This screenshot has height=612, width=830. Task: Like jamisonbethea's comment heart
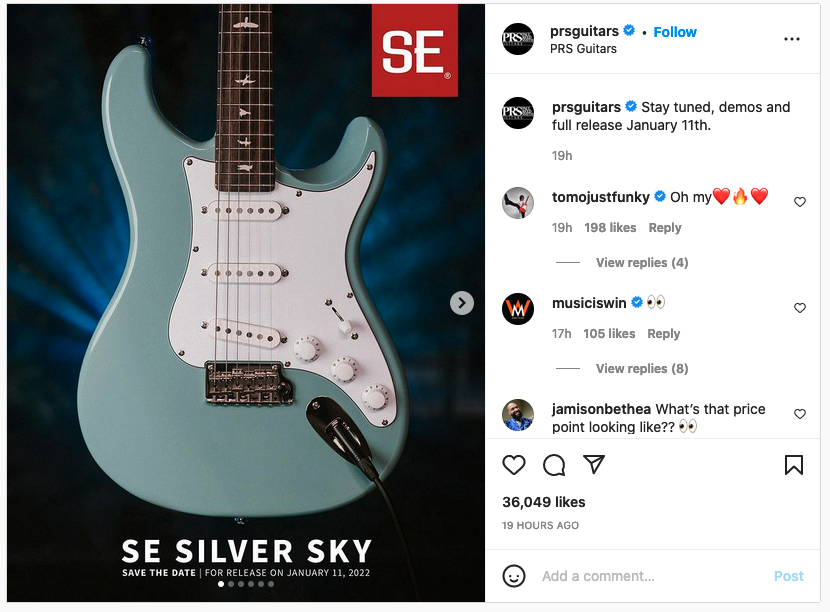pos(800,413)
